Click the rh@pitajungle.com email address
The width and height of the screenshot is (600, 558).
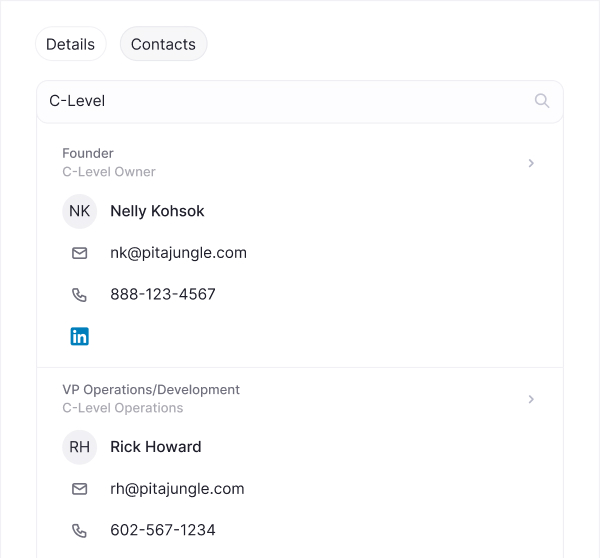tap(177, 489)
